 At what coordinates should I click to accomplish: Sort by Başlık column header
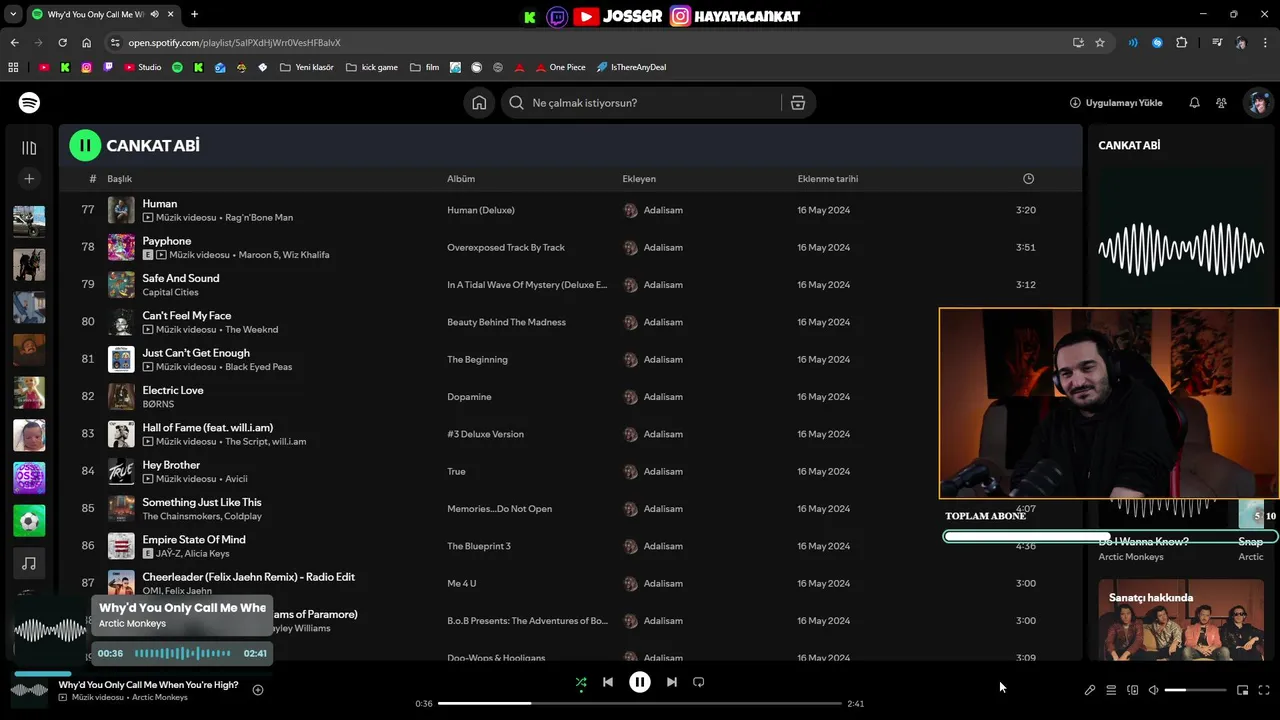[120, 179]
